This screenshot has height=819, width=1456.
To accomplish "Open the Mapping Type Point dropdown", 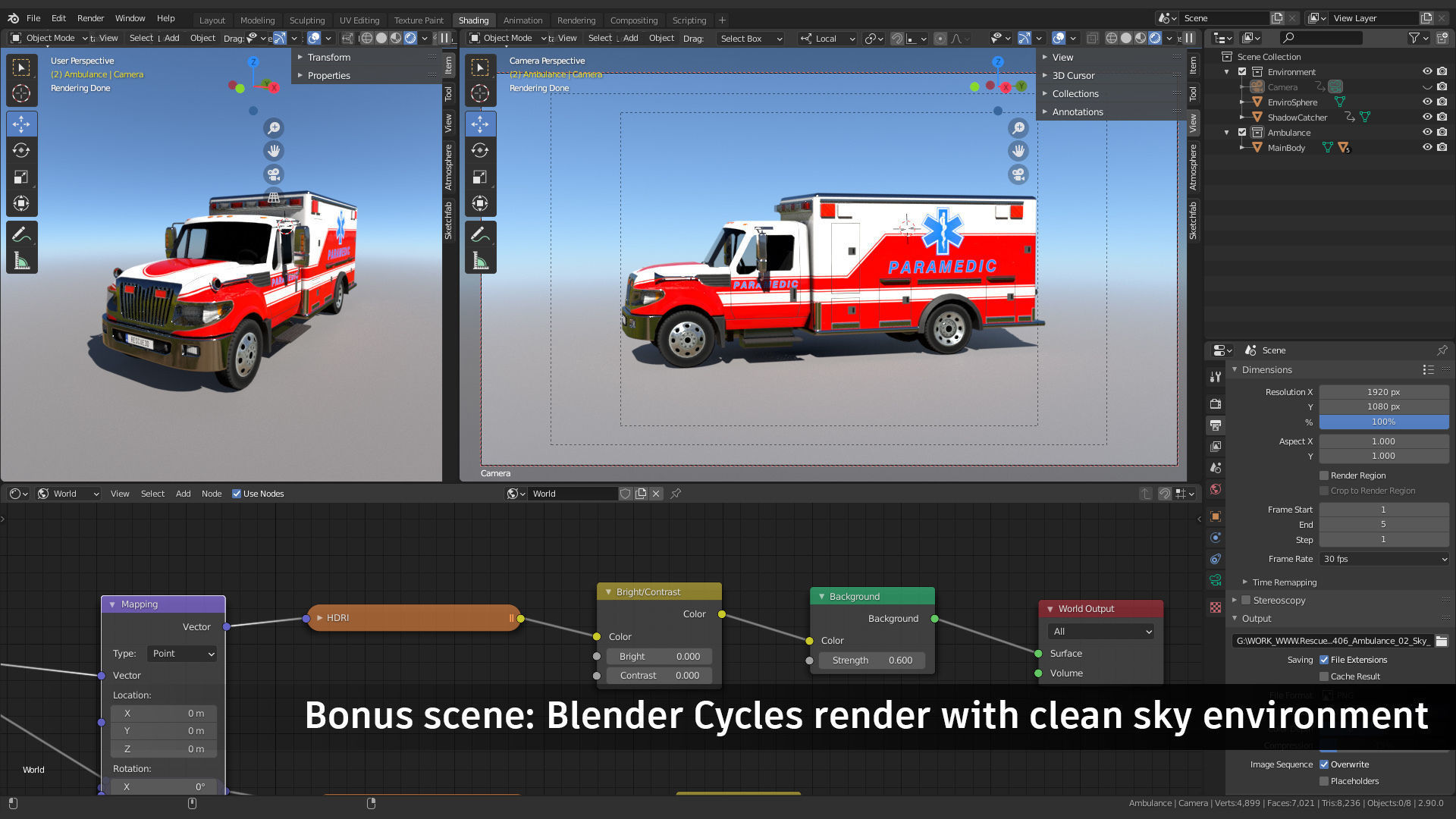I will click(x=182, y=654).
